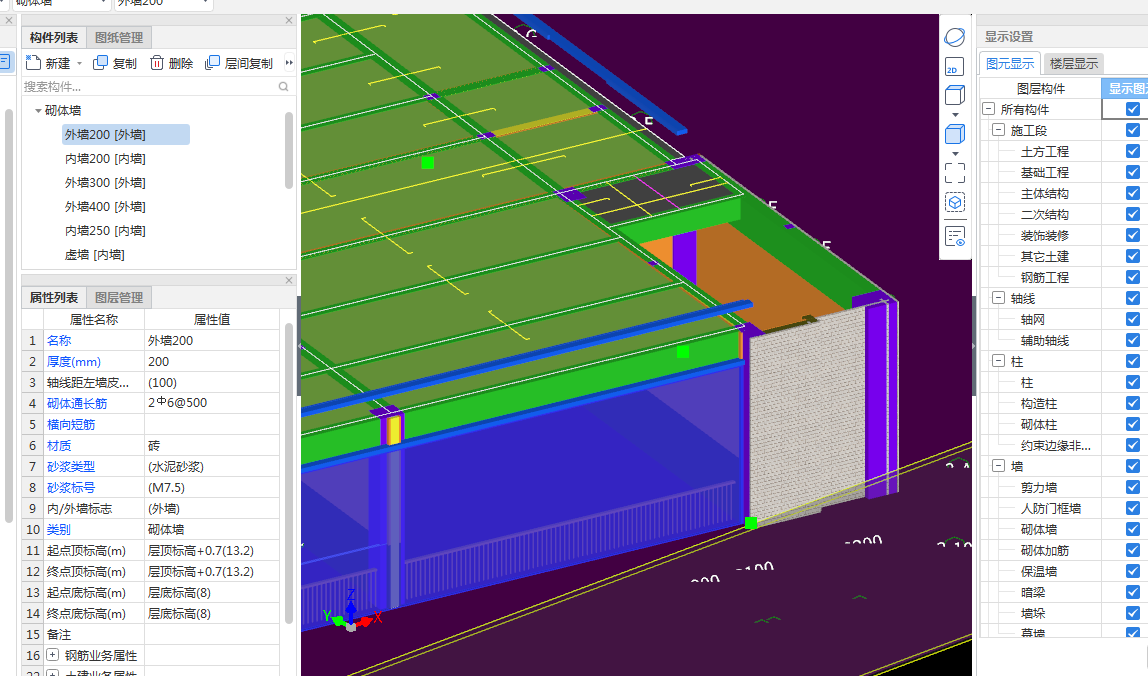Open the 新建 dropdown arrow
Viewport: 1148px width, 676px height.
coord(79,64)
